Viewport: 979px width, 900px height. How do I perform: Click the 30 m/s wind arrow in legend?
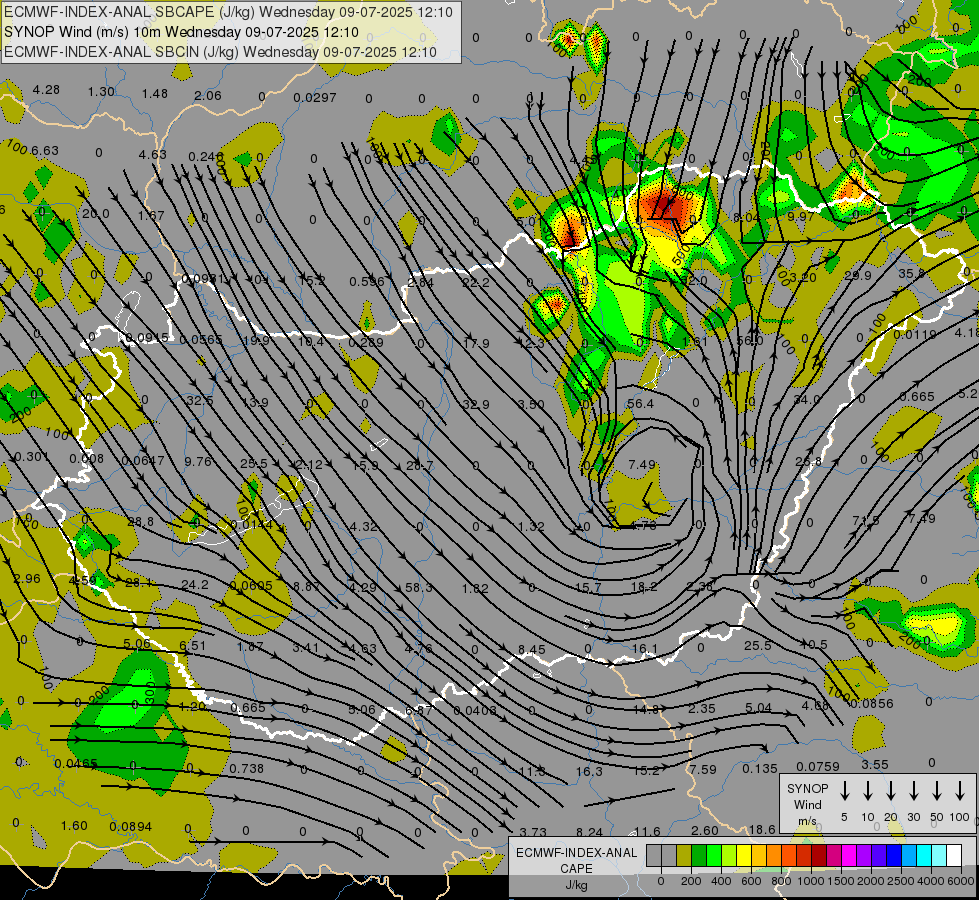914,791
